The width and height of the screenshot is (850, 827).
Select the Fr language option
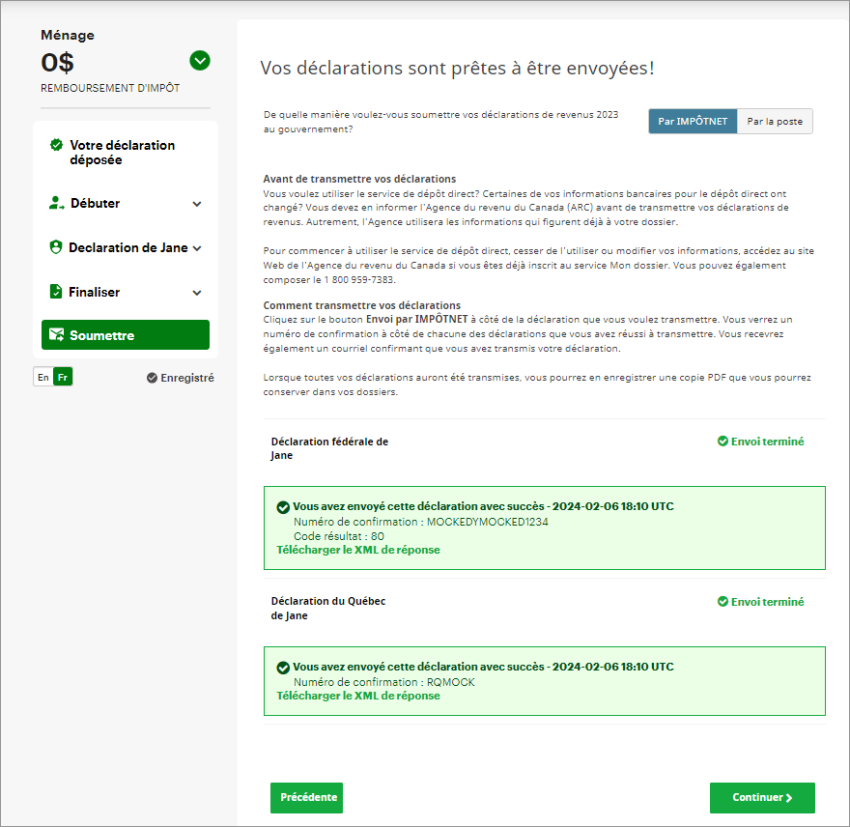[63, 377]
